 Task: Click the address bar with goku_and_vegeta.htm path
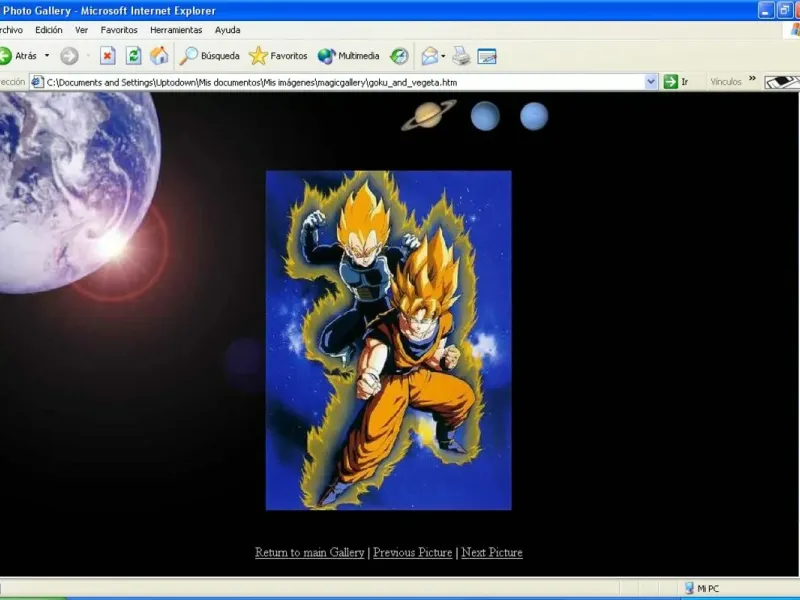[x=344, y=82]
